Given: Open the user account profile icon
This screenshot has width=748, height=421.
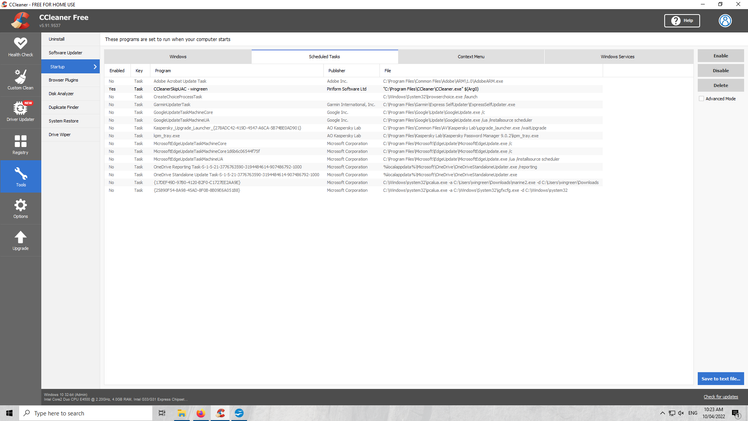Looking at the screenshot, I should [x=725, y=20].
